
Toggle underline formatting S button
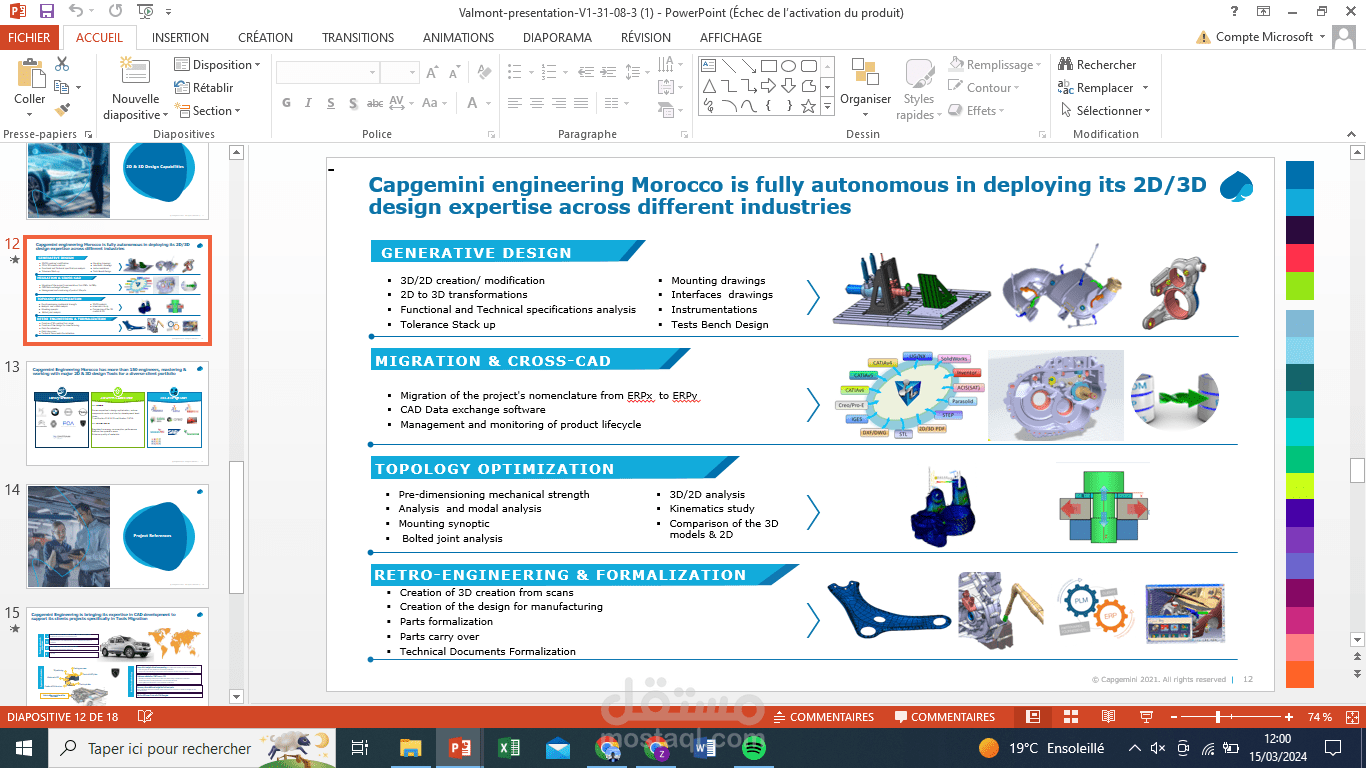tap(330, 103)
